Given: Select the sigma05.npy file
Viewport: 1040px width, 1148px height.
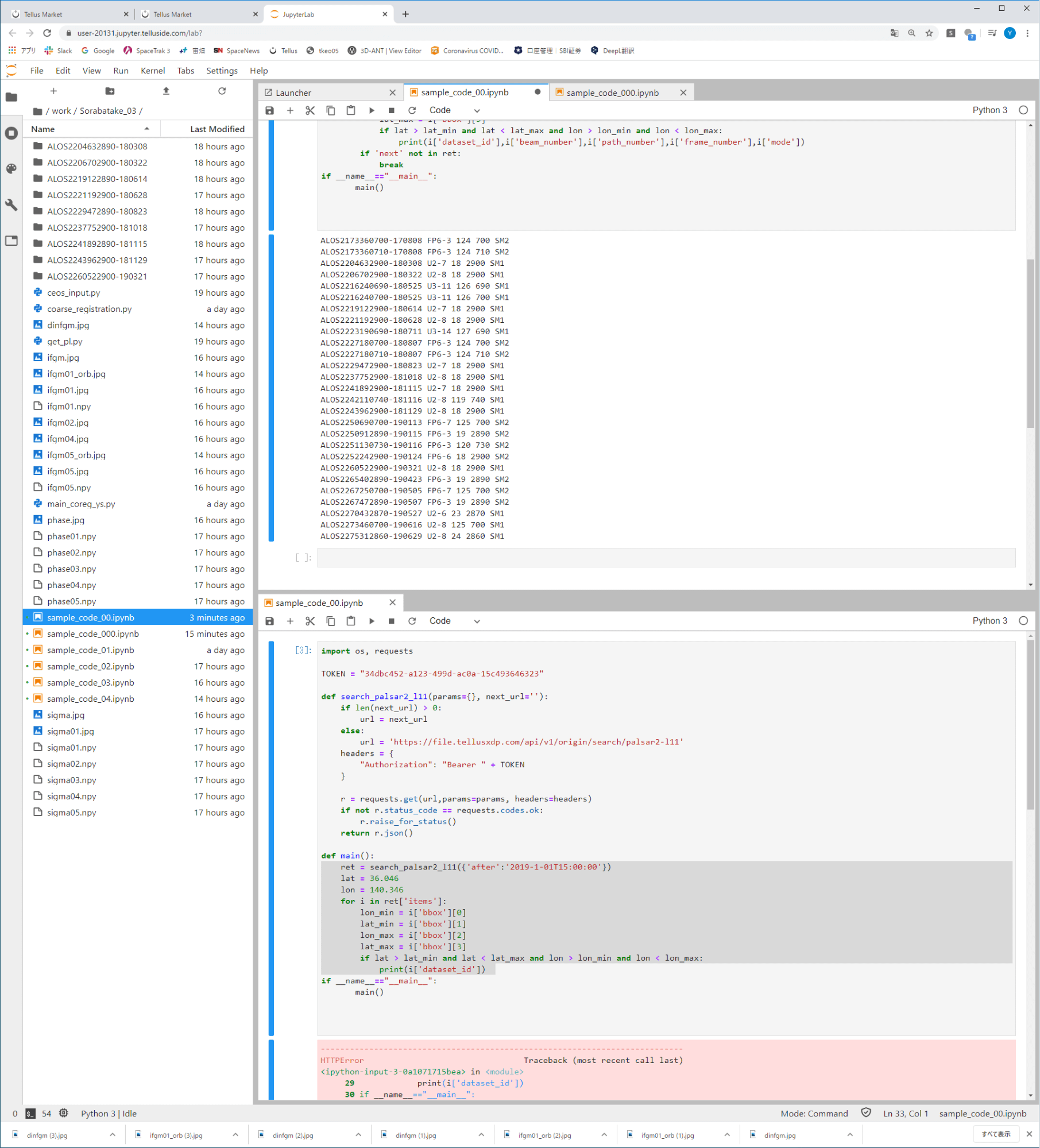Looking at the screenshot, I should [138, 813].
